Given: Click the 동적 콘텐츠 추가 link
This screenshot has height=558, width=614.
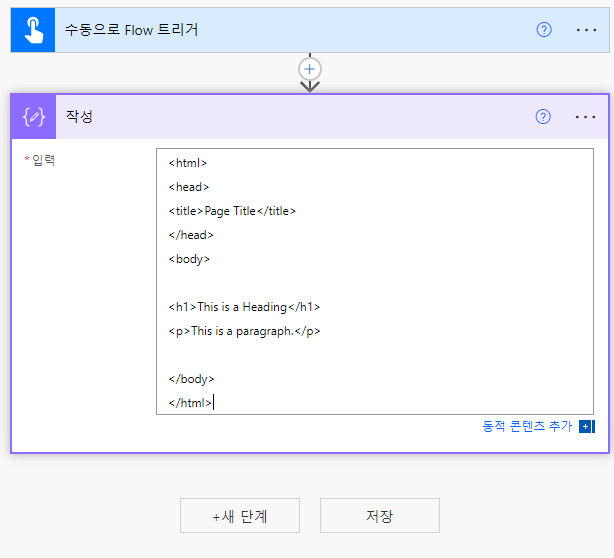Looking at the screenshot, I should pos(527,426).
